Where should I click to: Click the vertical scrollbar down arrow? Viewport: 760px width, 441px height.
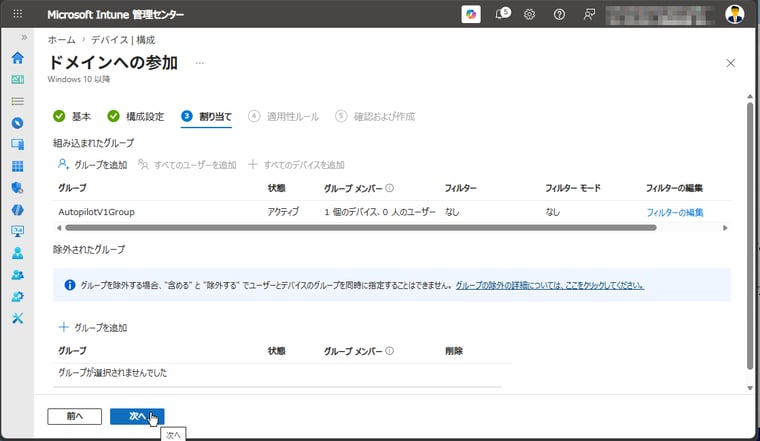coord(750,388)
